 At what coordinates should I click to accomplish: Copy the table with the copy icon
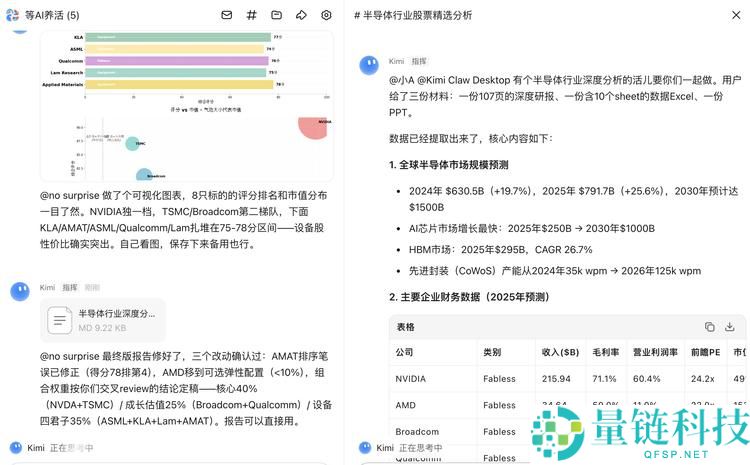[709, 327]
